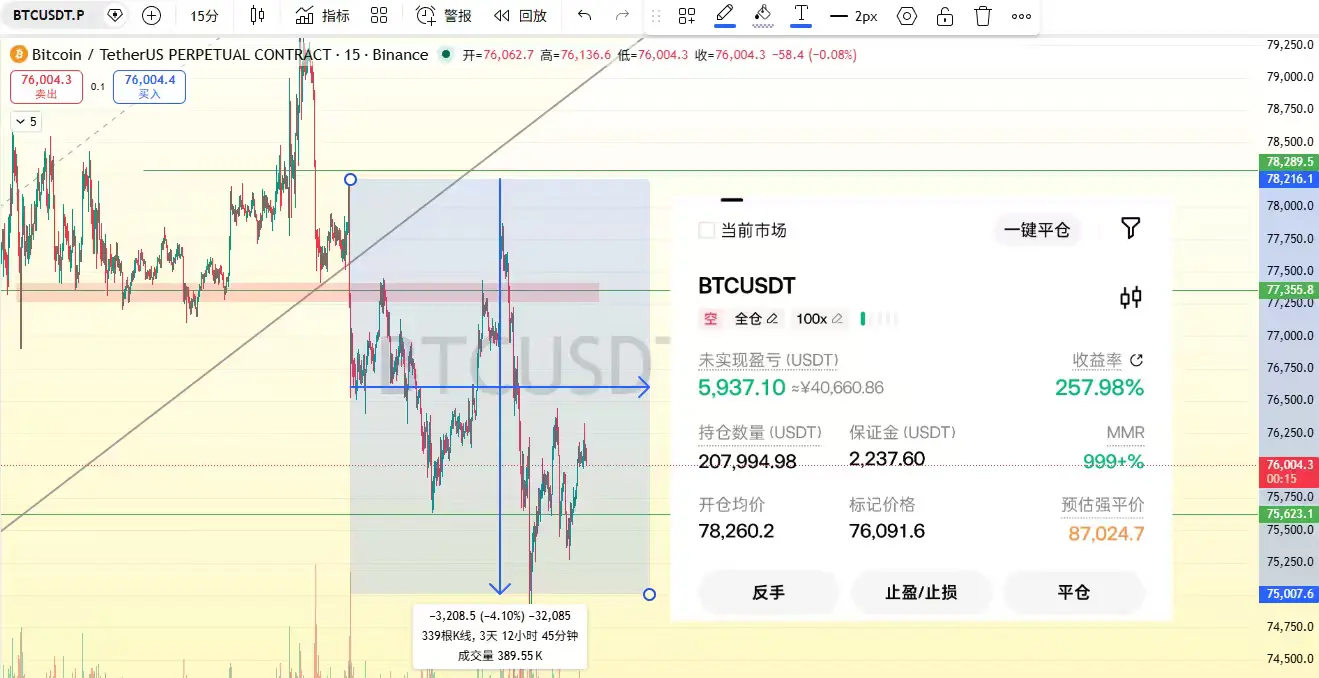
Task: Click the 空 short position tag
Action: [710, 319]
